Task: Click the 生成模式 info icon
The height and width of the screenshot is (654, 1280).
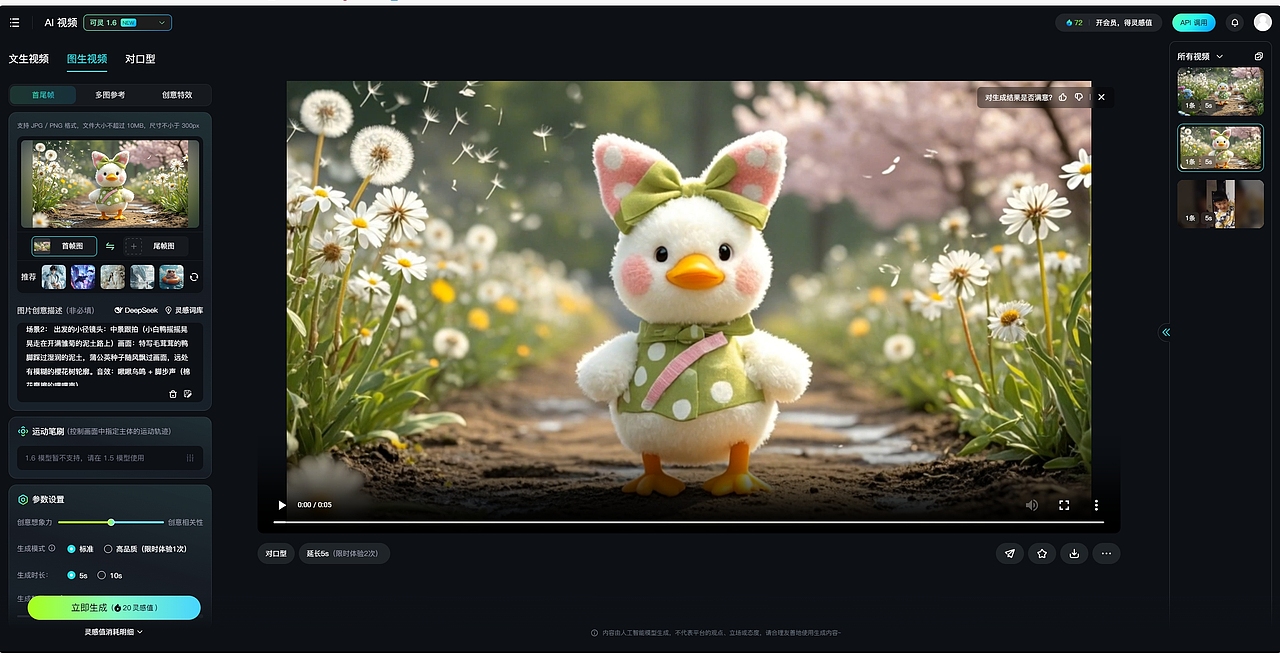Action: [x=52, y=548]
